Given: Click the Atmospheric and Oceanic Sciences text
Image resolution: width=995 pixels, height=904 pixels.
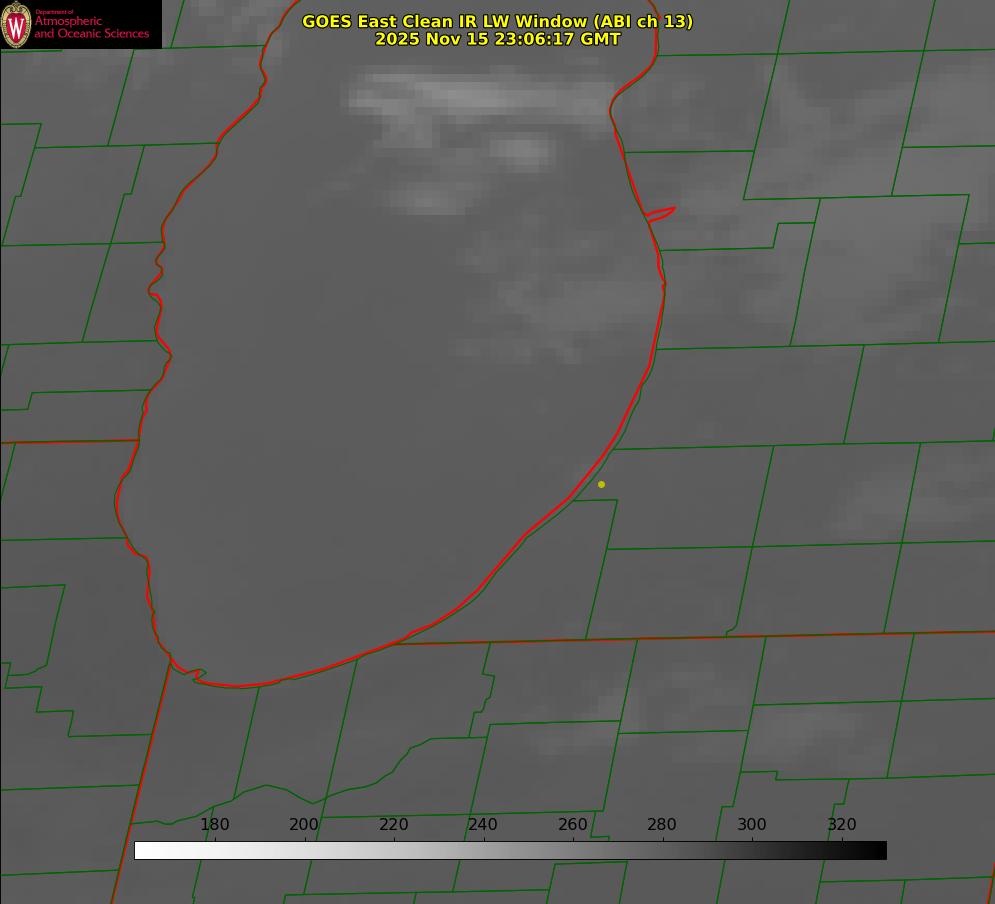Looking at the screenshot, I should pos(91,27).
